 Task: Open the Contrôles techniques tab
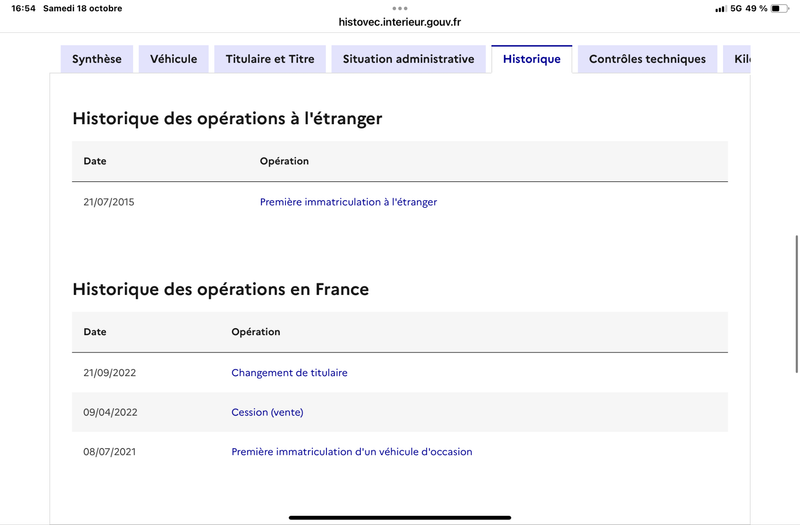click(647, 59)
